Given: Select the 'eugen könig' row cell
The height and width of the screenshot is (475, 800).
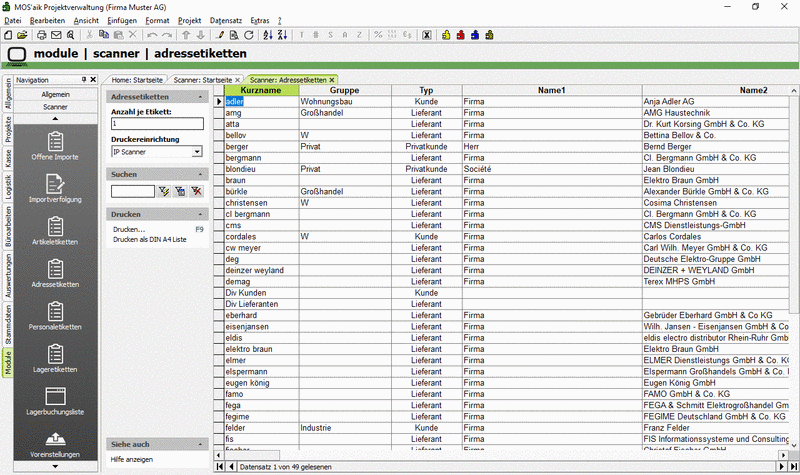Looking at the screenshot, I should tap(261, 383).
